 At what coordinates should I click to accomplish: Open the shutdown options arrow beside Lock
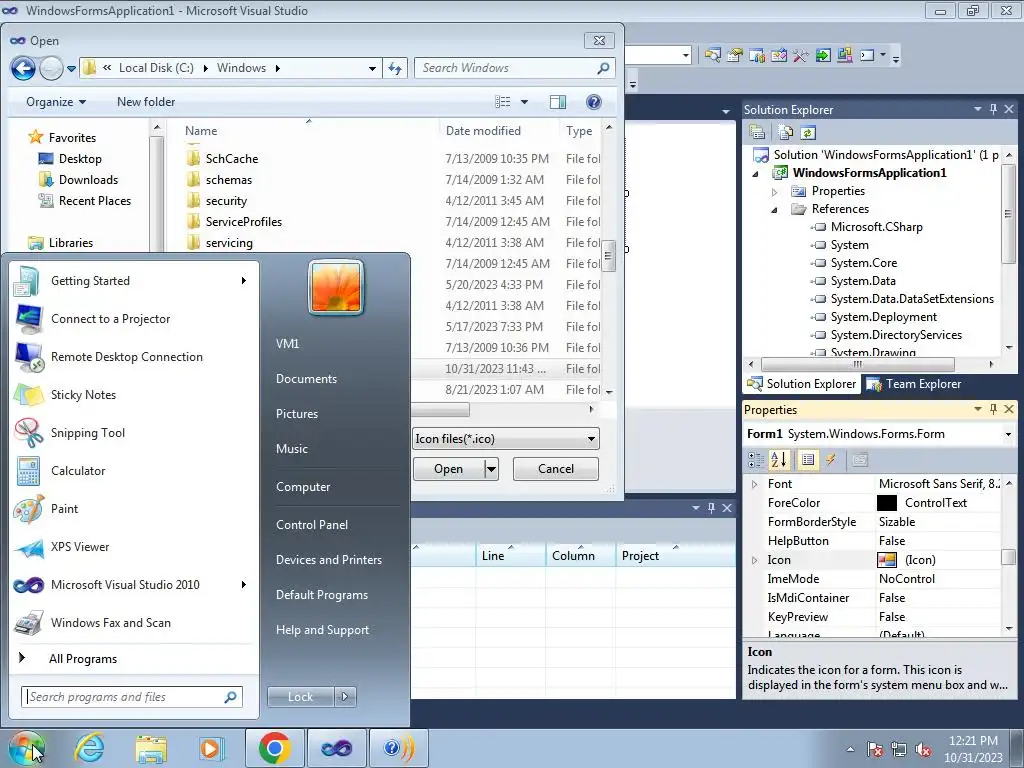(x=345, y=697)
